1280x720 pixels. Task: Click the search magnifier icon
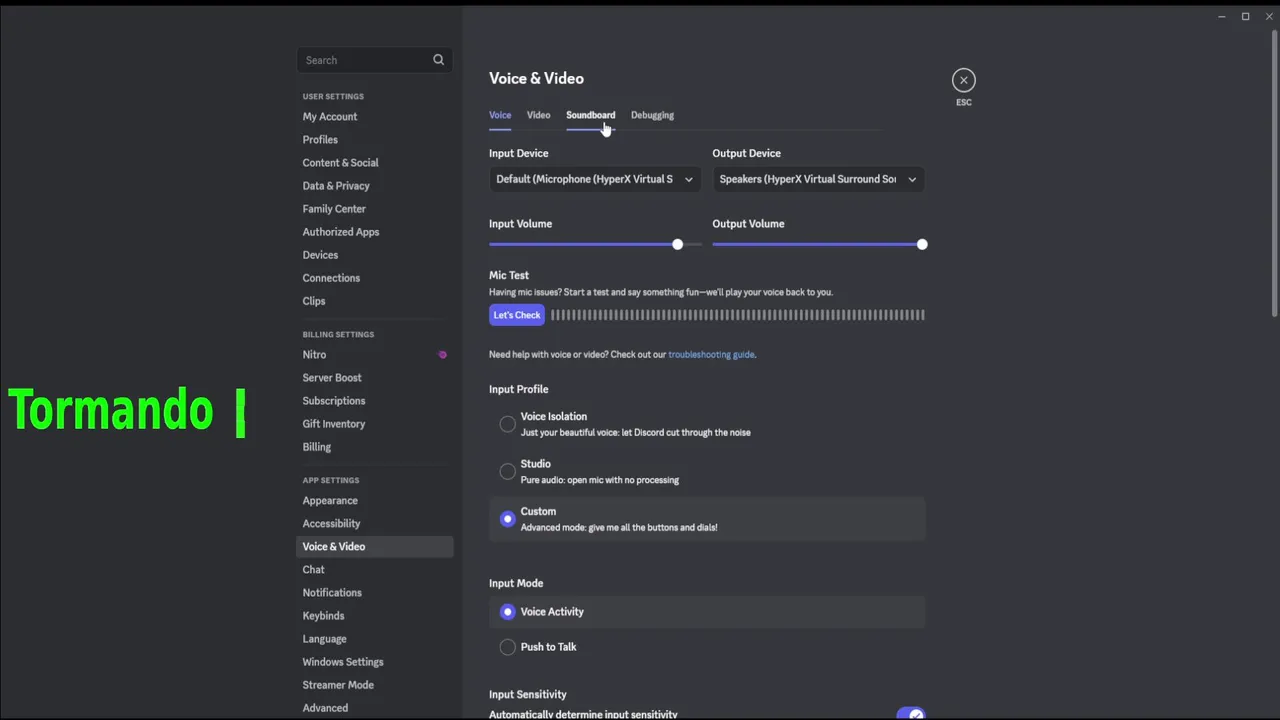point(438,60)
